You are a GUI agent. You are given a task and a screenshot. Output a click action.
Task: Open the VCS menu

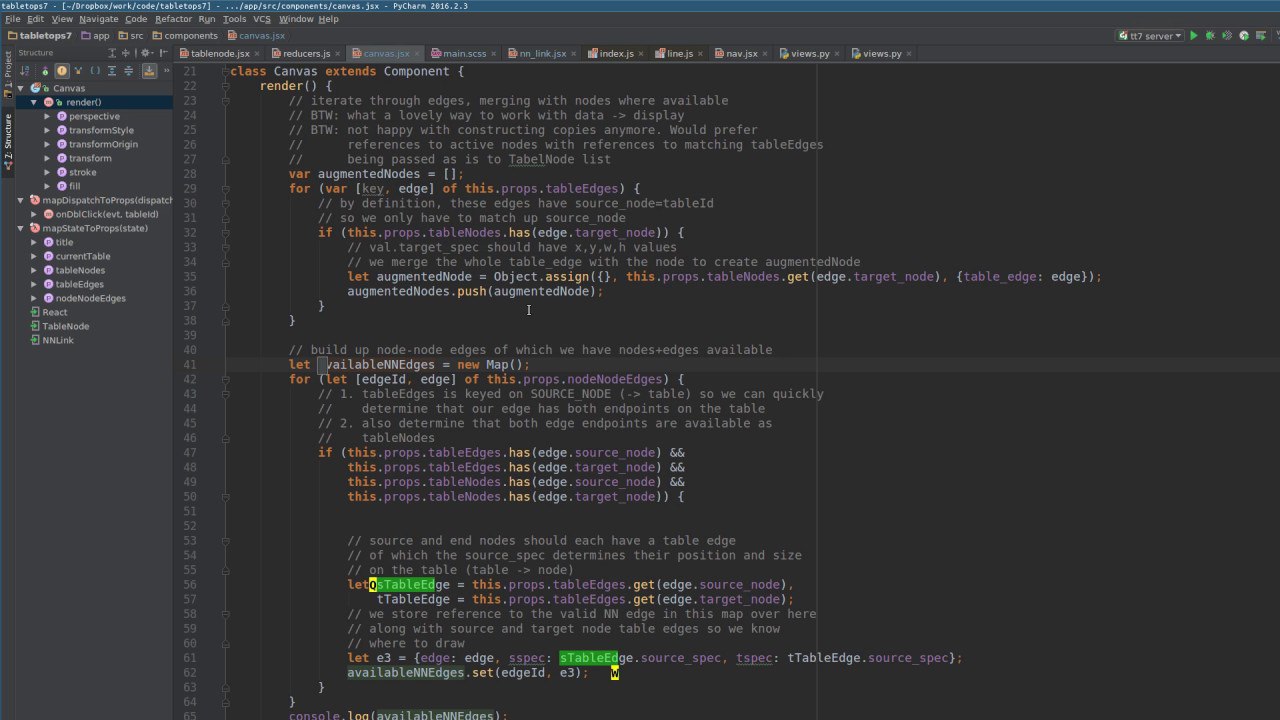pos(261,19)
